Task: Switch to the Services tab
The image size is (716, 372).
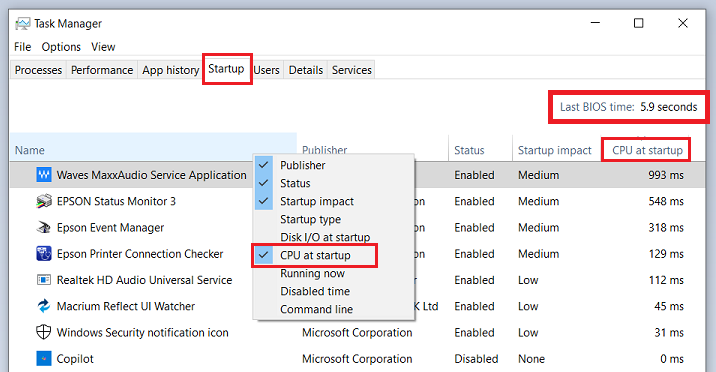Action: (x=352, y=70)
